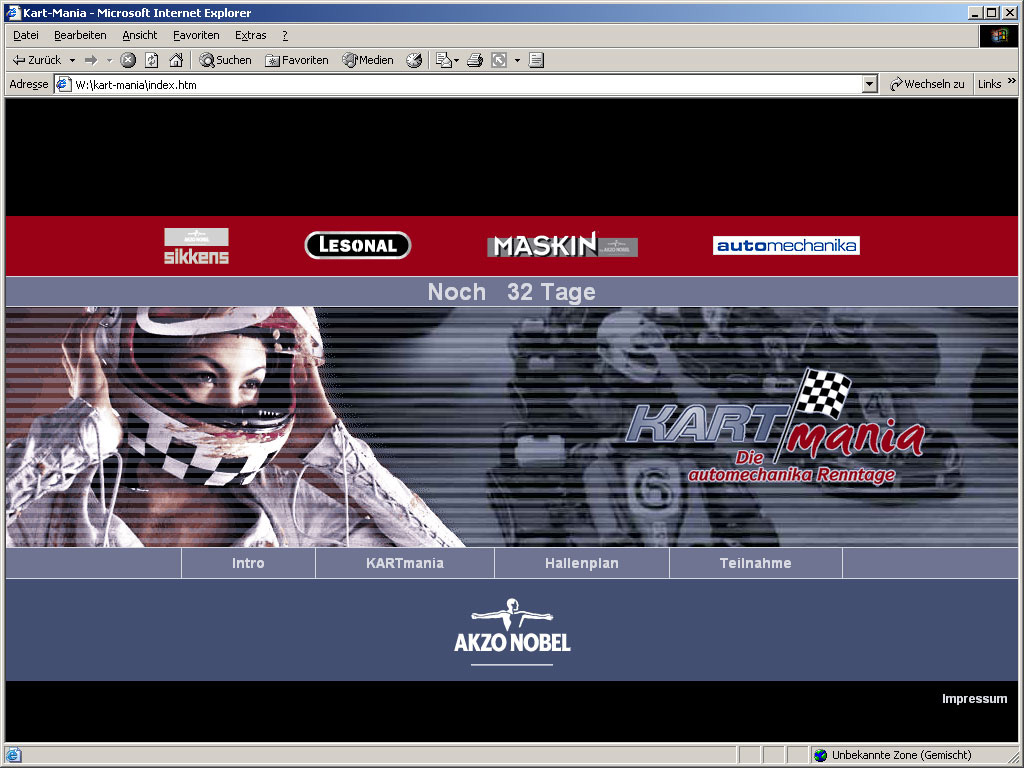
Task: Open the Suchen search panel
Action: 225,60
